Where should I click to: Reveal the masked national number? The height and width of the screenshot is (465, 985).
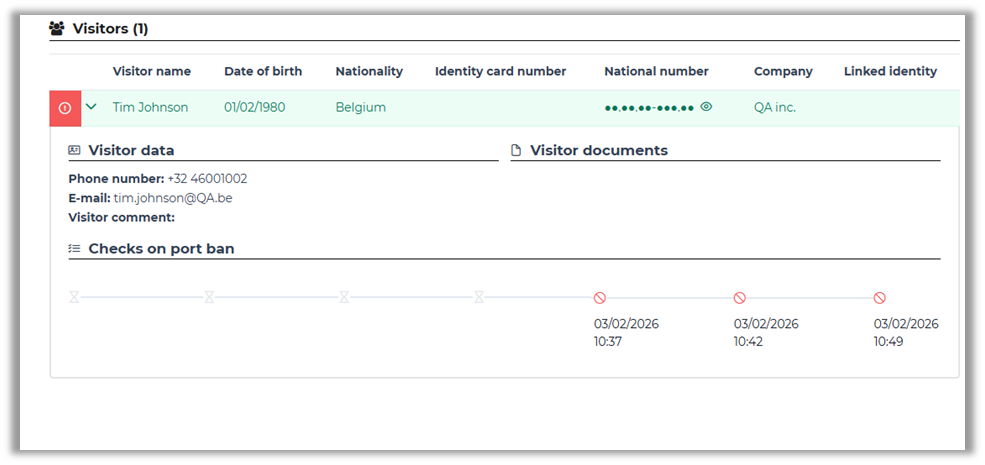click(706, 107)
